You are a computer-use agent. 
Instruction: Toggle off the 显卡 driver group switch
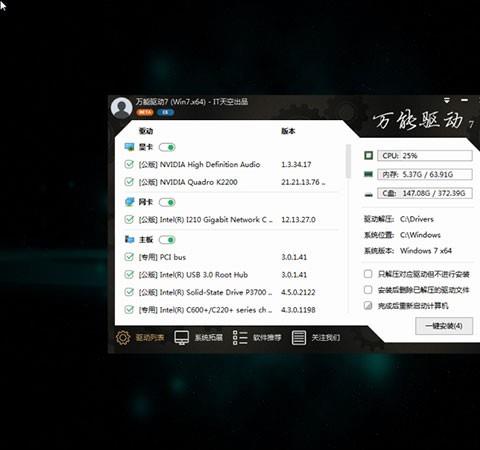(167, 147)
